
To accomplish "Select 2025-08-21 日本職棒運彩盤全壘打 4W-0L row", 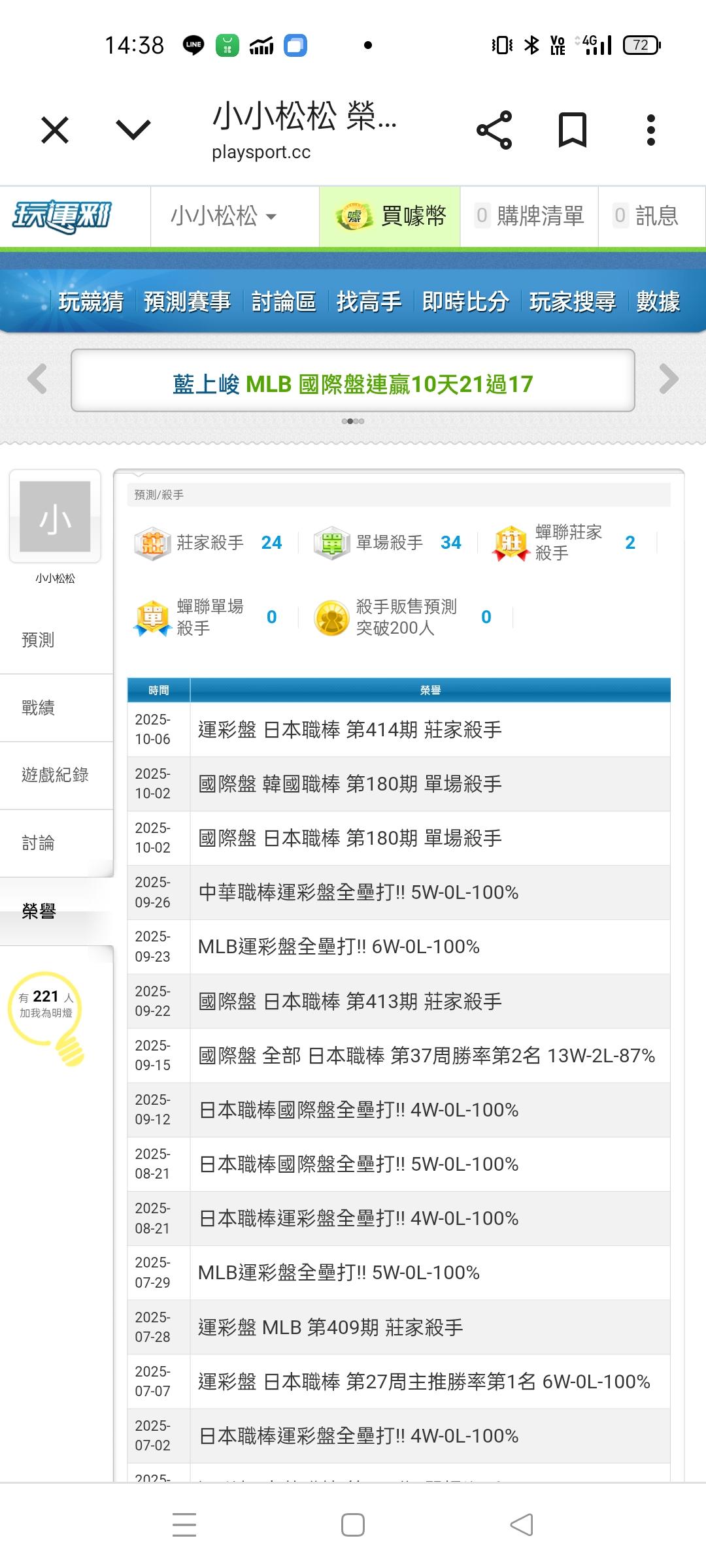I will point(399,1218).
